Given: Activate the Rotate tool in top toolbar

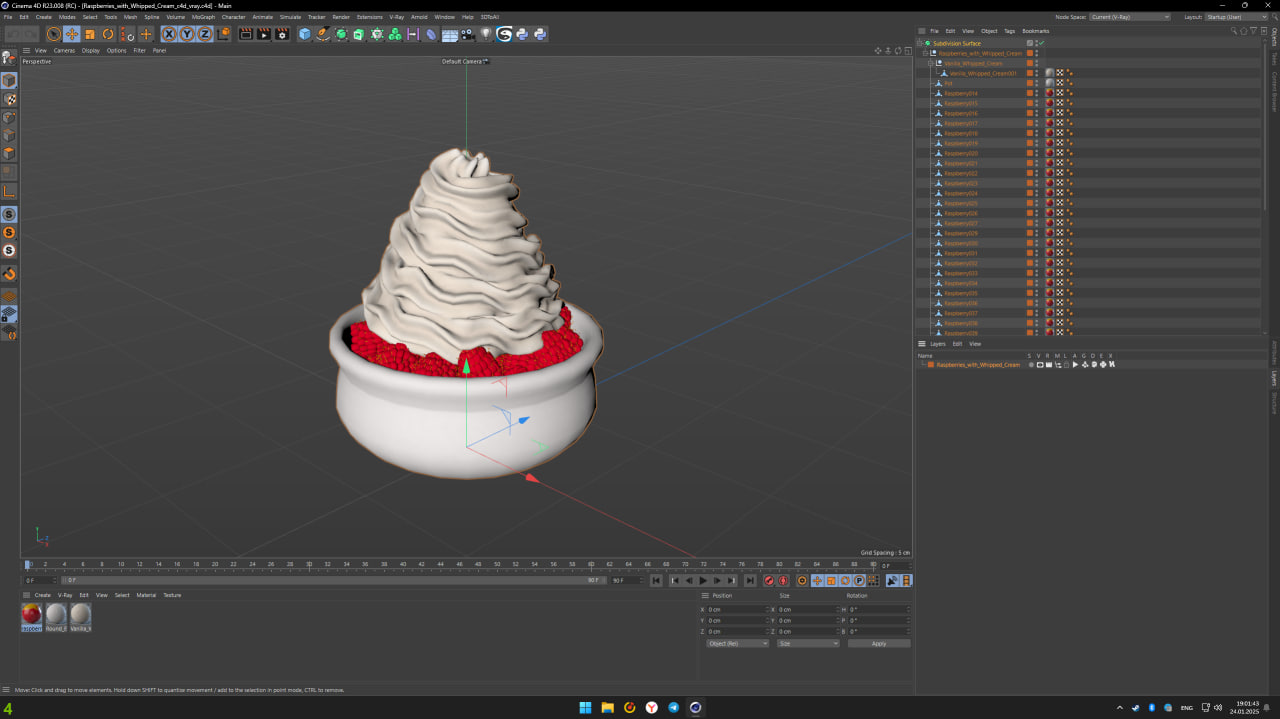Looking at the screenshot, I should pos(108,34).
